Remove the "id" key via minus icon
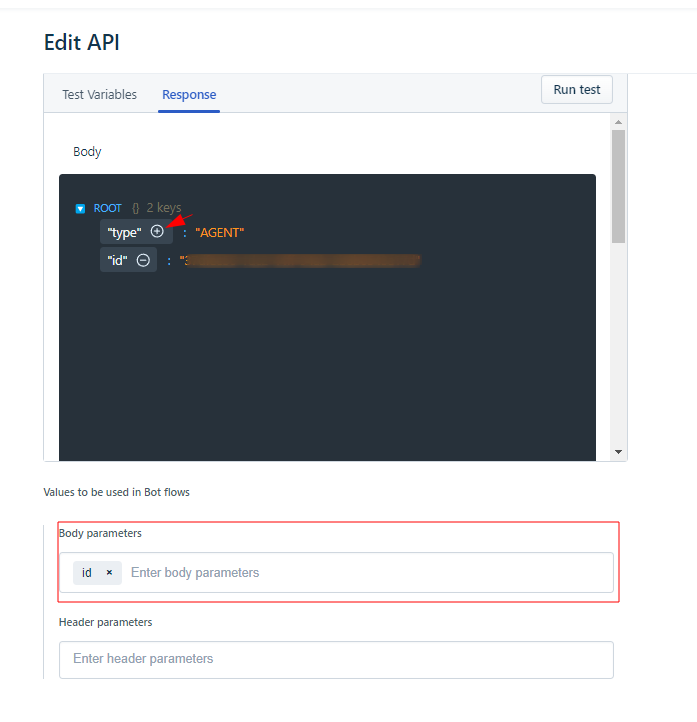This screenshot has width=697, height=722. pos(143,260)
